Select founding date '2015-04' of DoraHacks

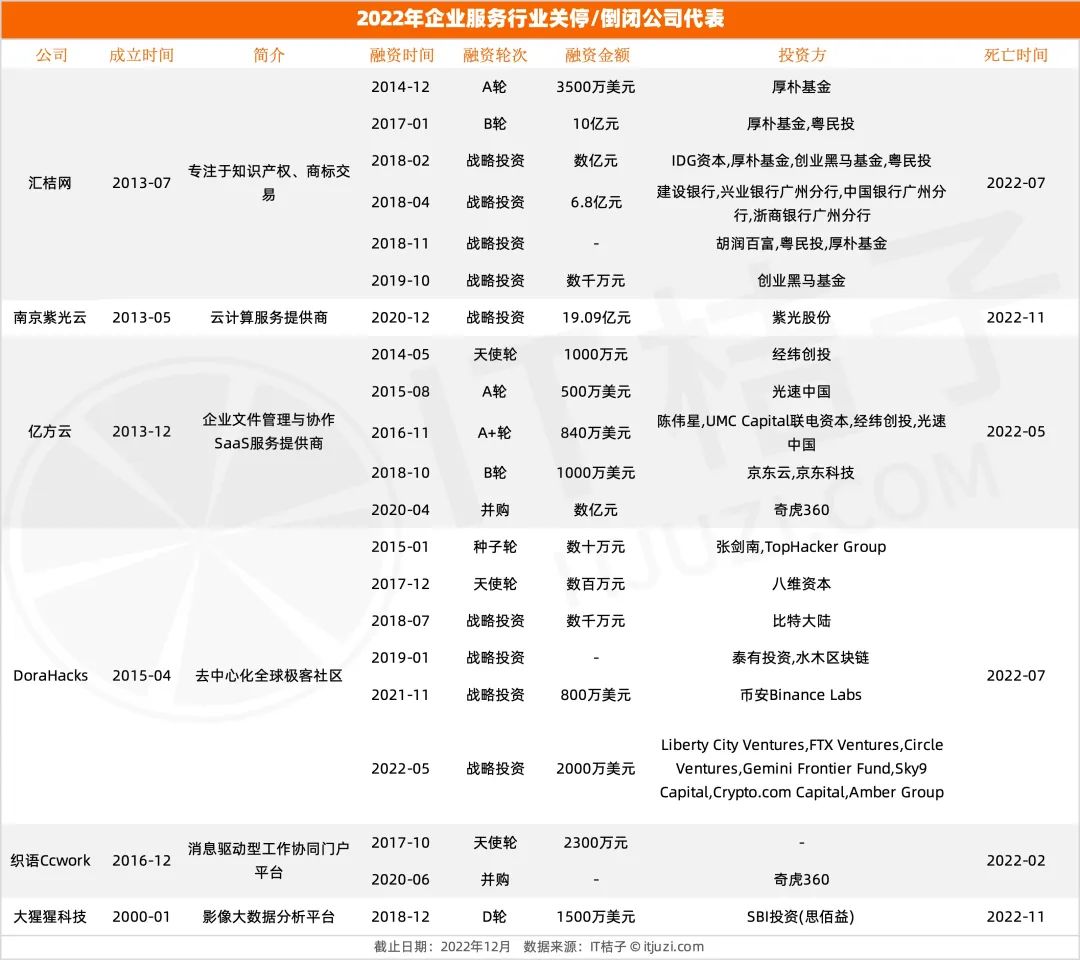pyautogui.click(x=141, y=676)
